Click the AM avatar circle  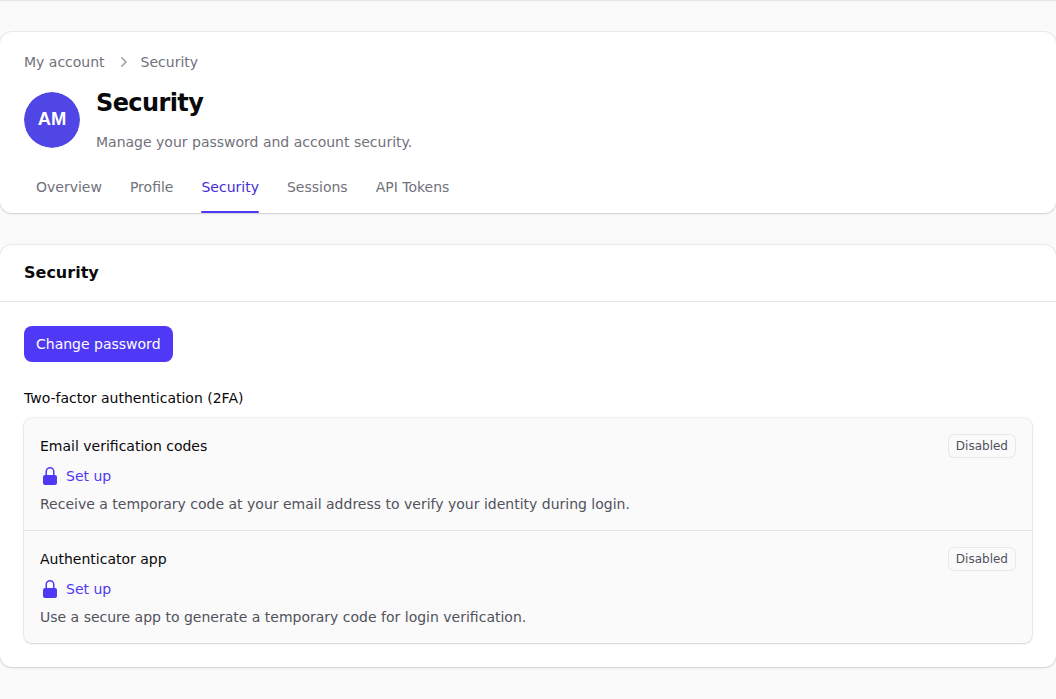52,120
